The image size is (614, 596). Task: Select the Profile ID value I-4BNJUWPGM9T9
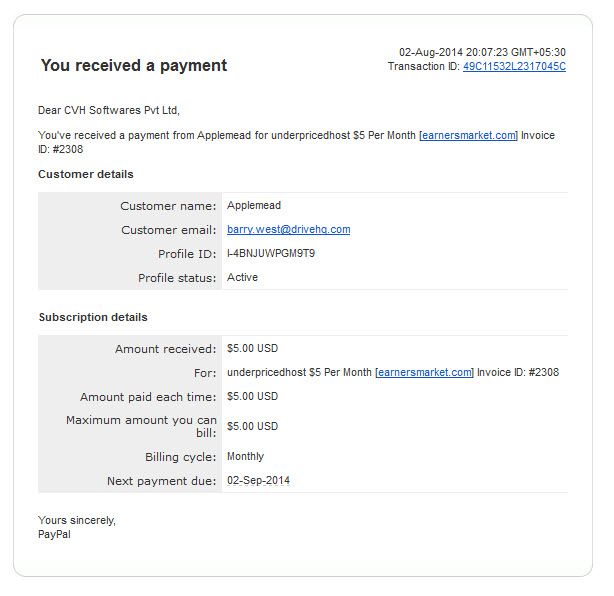click(x=271, y=253)
